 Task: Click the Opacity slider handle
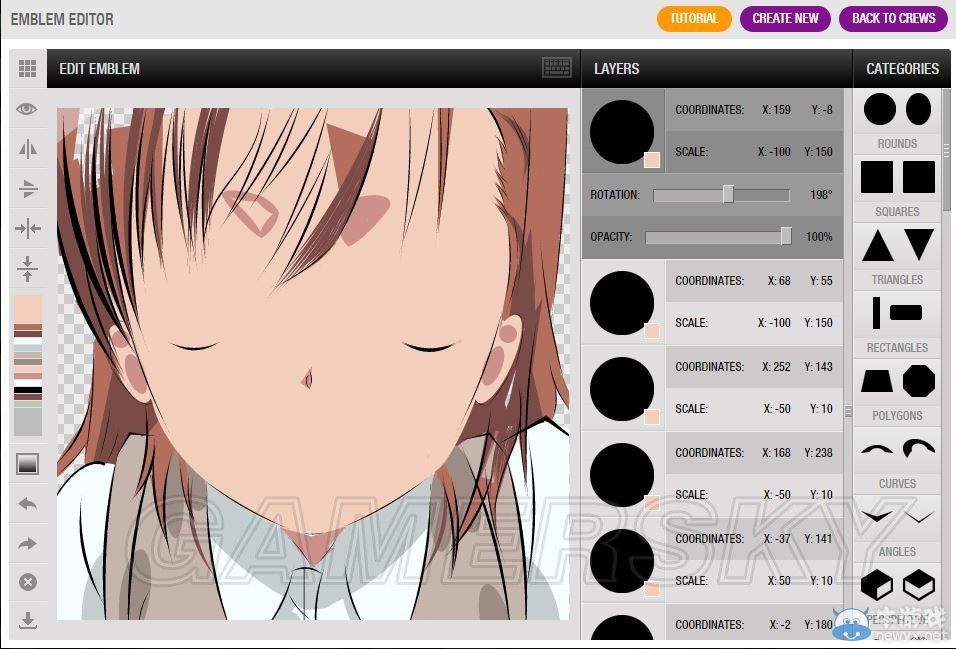coord(786,237)
